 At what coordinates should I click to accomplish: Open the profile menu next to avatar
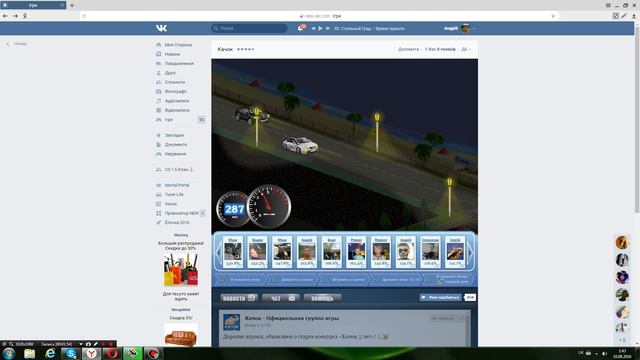[474, 28]
